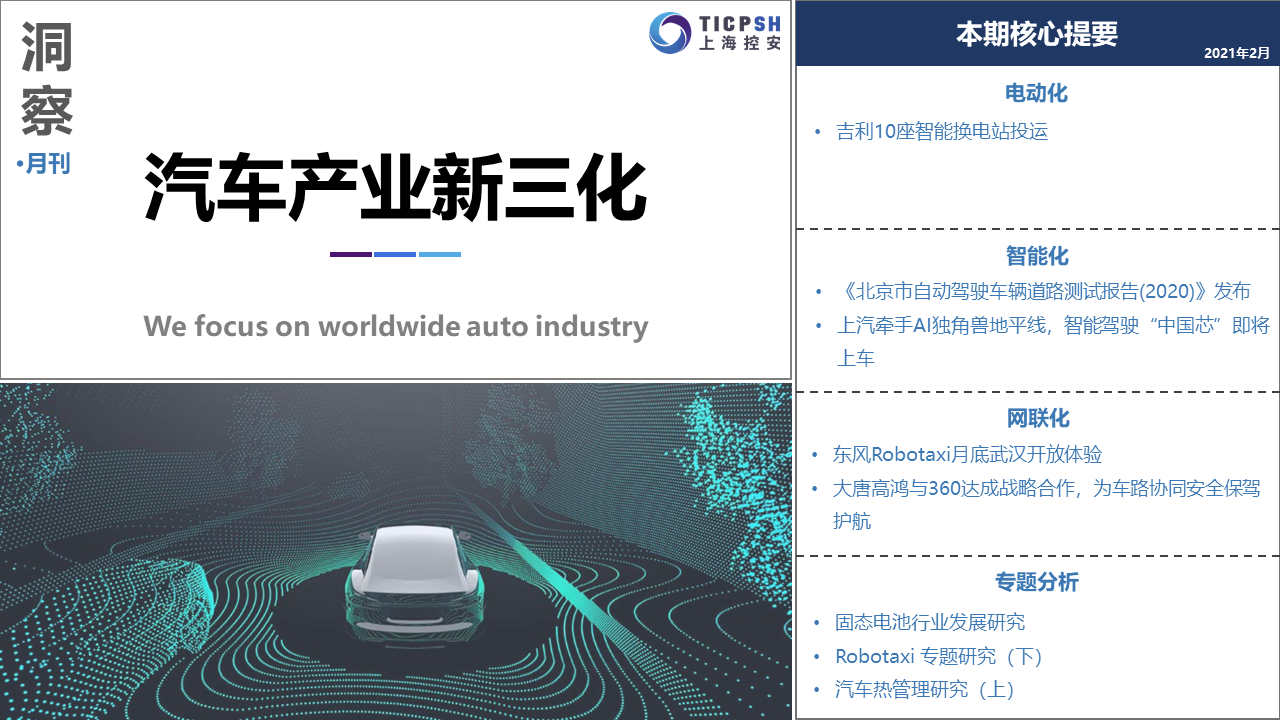Click the light blue bar under the headline
Image resolution: width=1280 pixels, height=720 pixels.
pyautogui.click(x=440, y=254)
